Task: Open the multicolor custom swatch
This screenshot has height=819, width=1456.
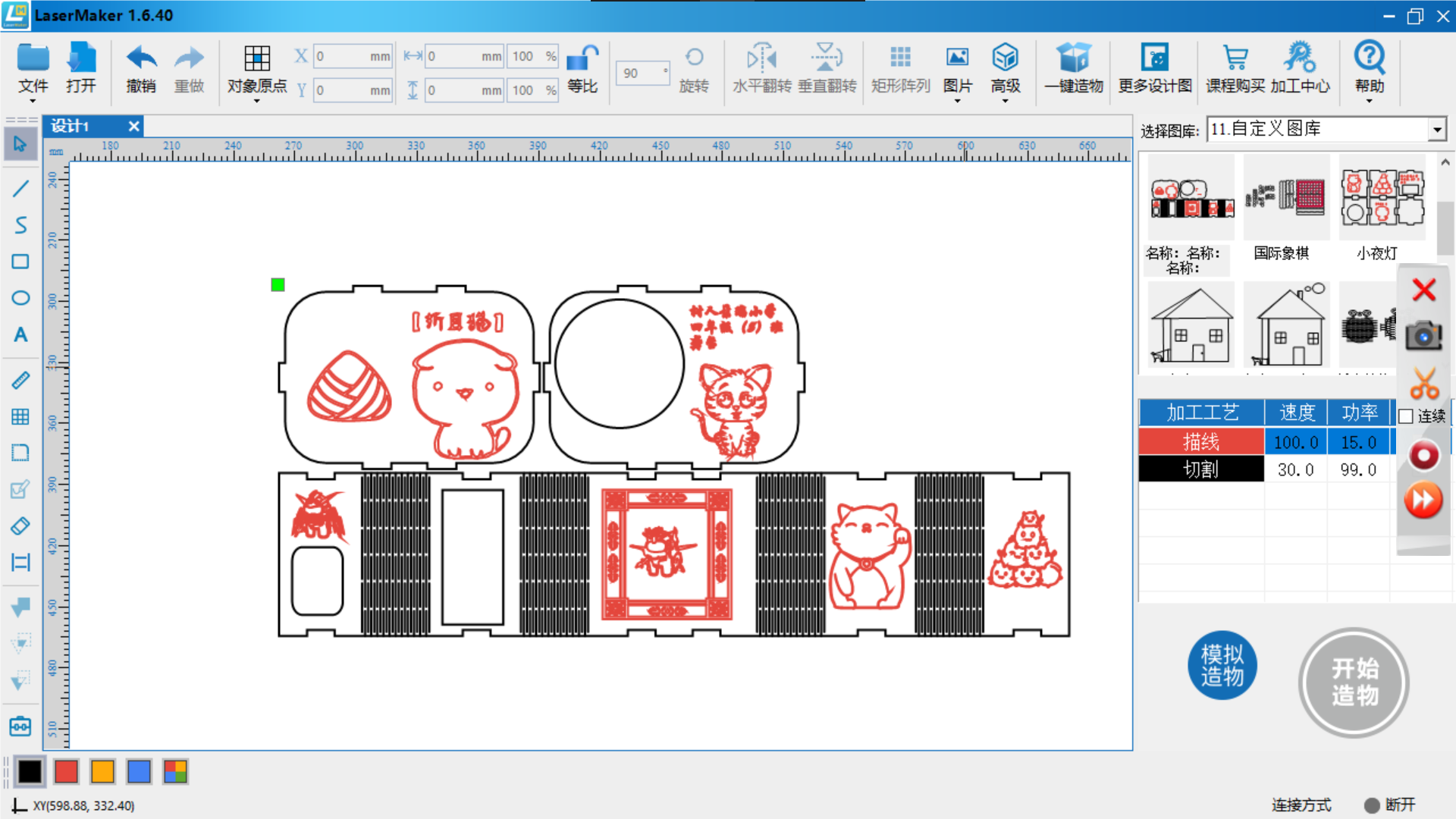Action: [175, 771]
